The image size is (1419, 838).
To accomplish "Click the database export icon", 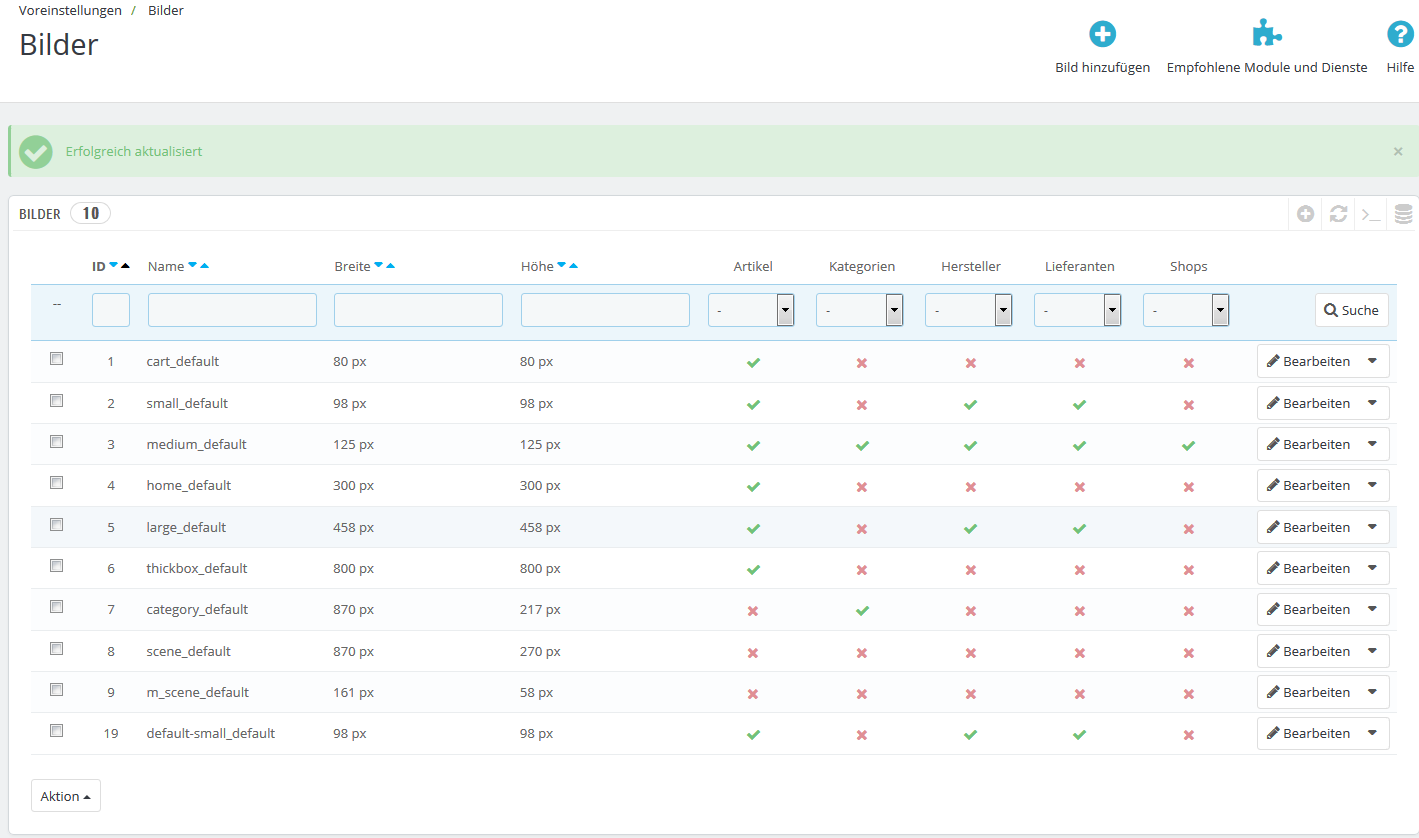I will pyautogui.click(x=1403, y=214).
